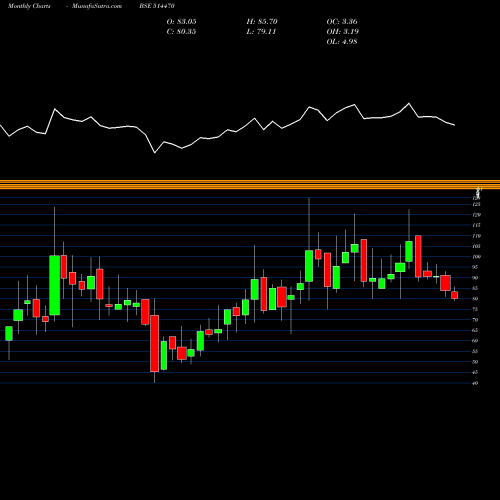This screenshot has width=500, height=500.
Task: Click the 45 price axis label
Action: click(x=475, y=372)
